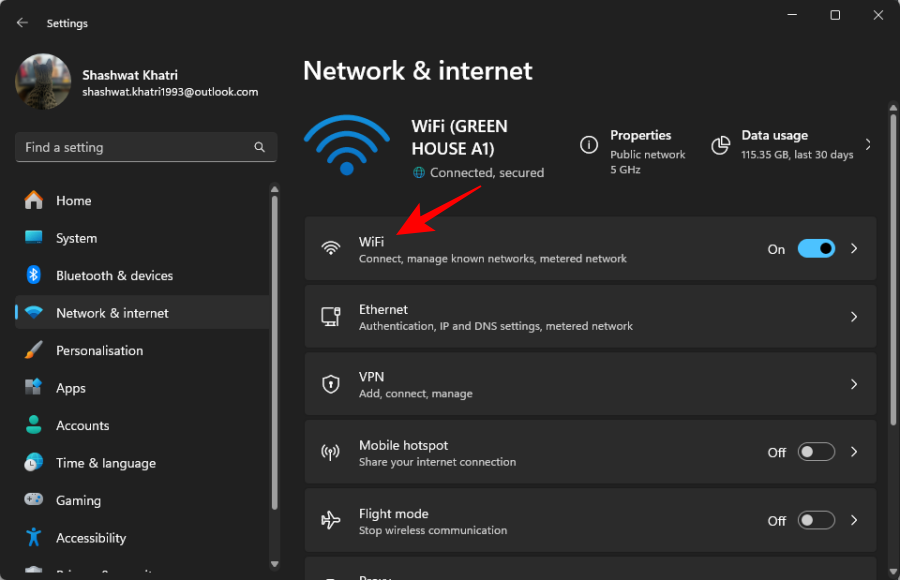Click the Bluetooth & devices icon

click(x=34, y=275)
